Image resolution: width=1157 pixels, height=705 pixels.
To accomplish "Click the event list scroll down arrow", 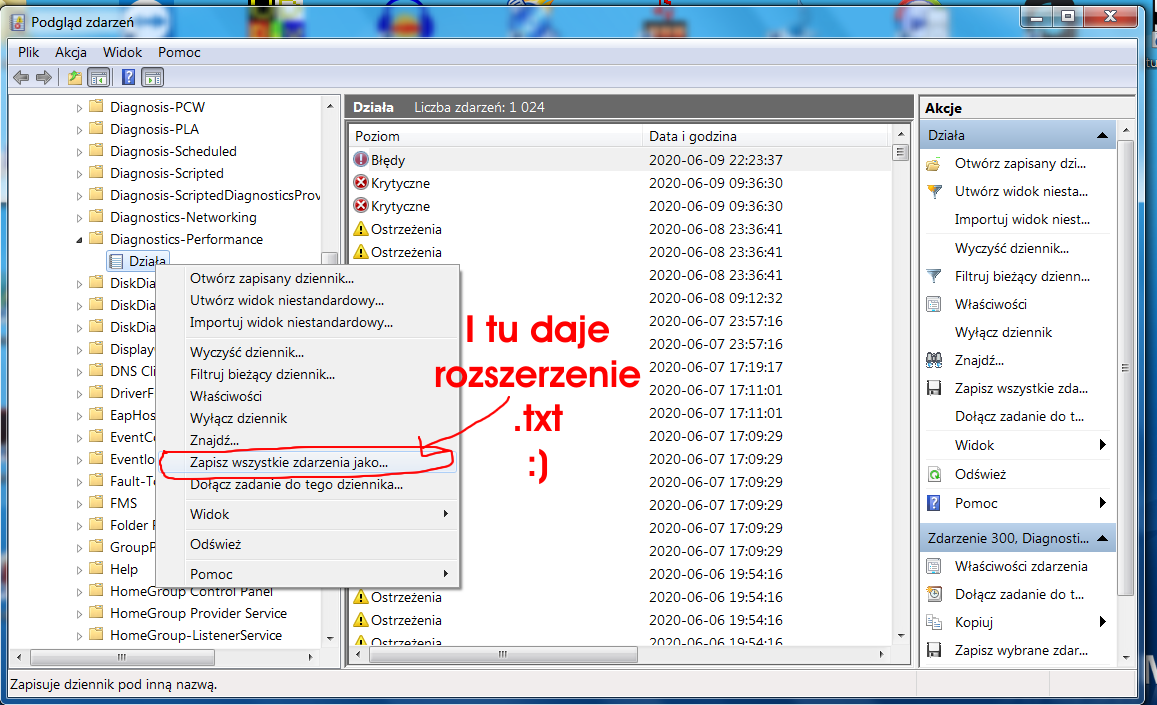I will tap(900, 636).
